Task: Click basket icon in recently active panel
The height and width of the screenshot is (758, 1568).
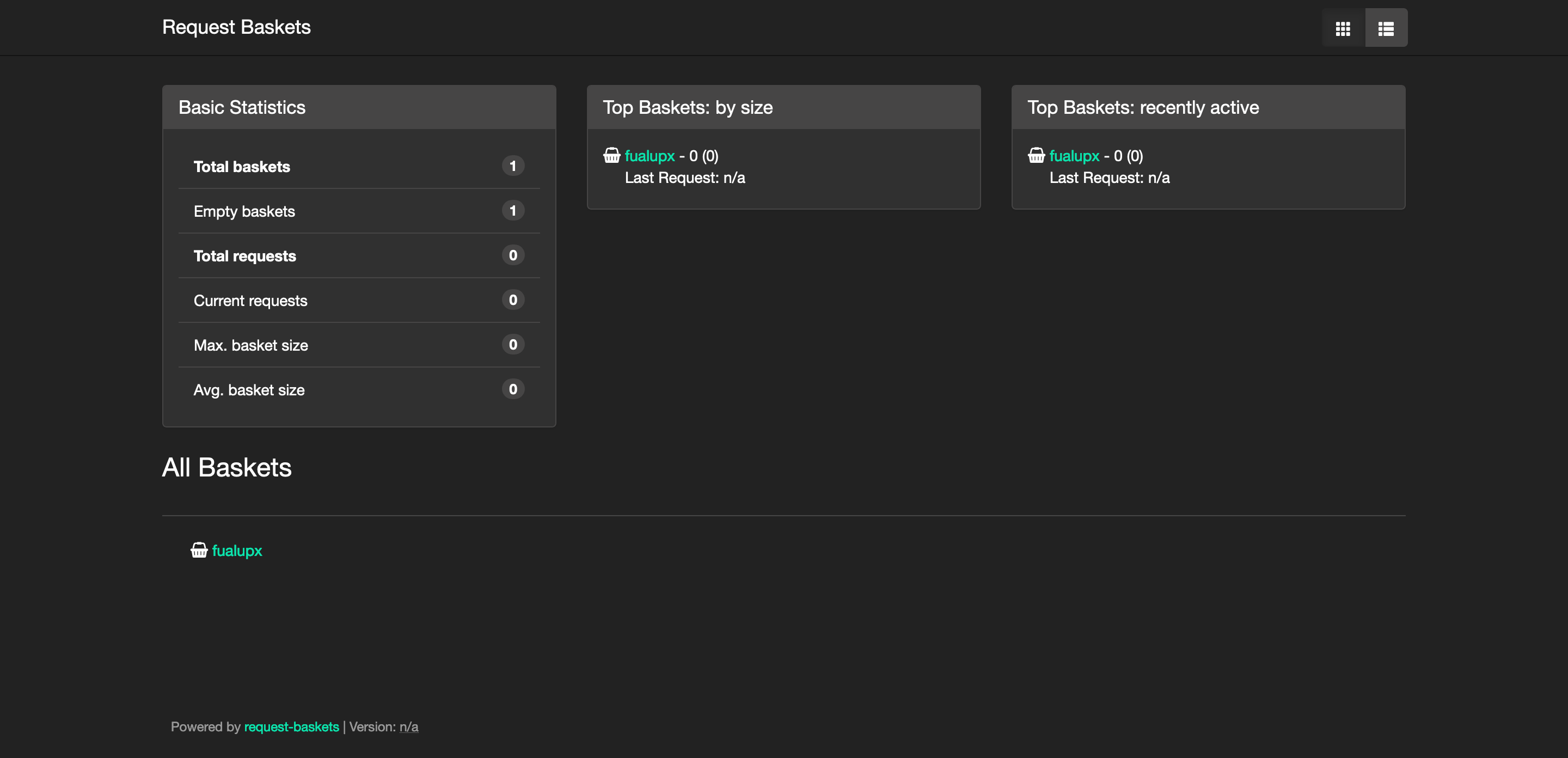Action: coord(1036,156)
